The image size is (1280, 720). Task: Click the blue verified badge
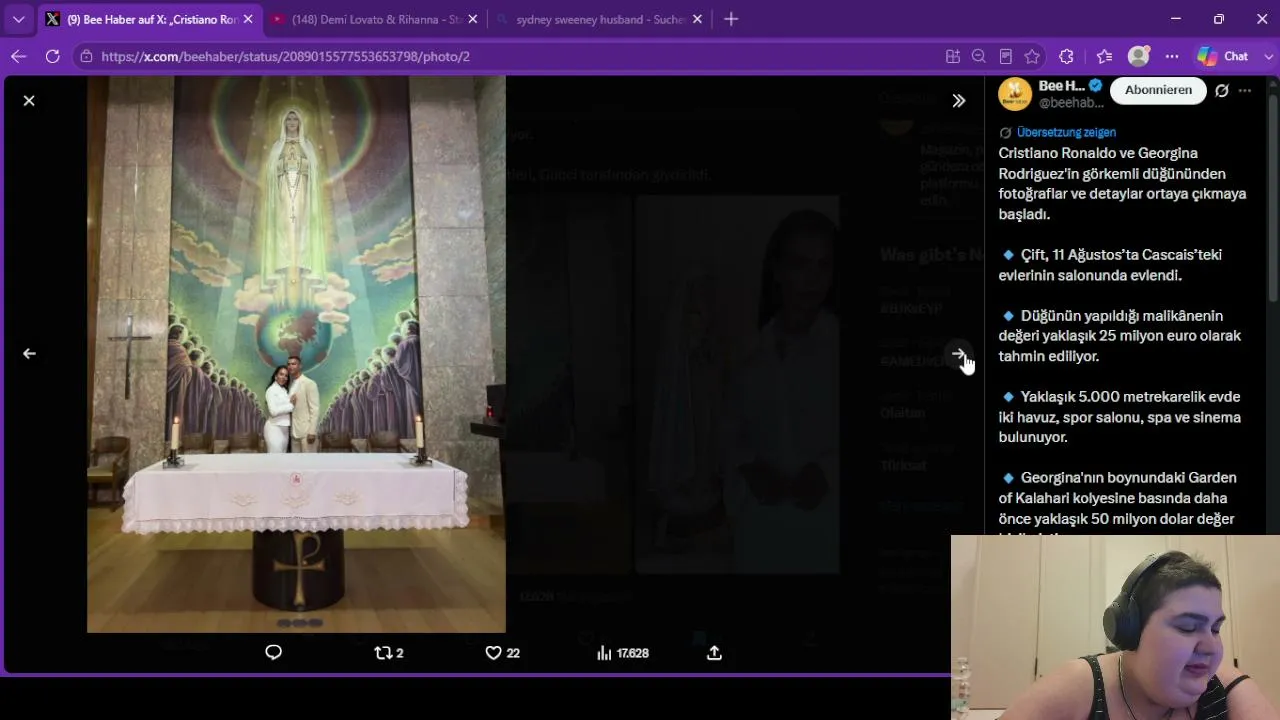[1096, 86]
